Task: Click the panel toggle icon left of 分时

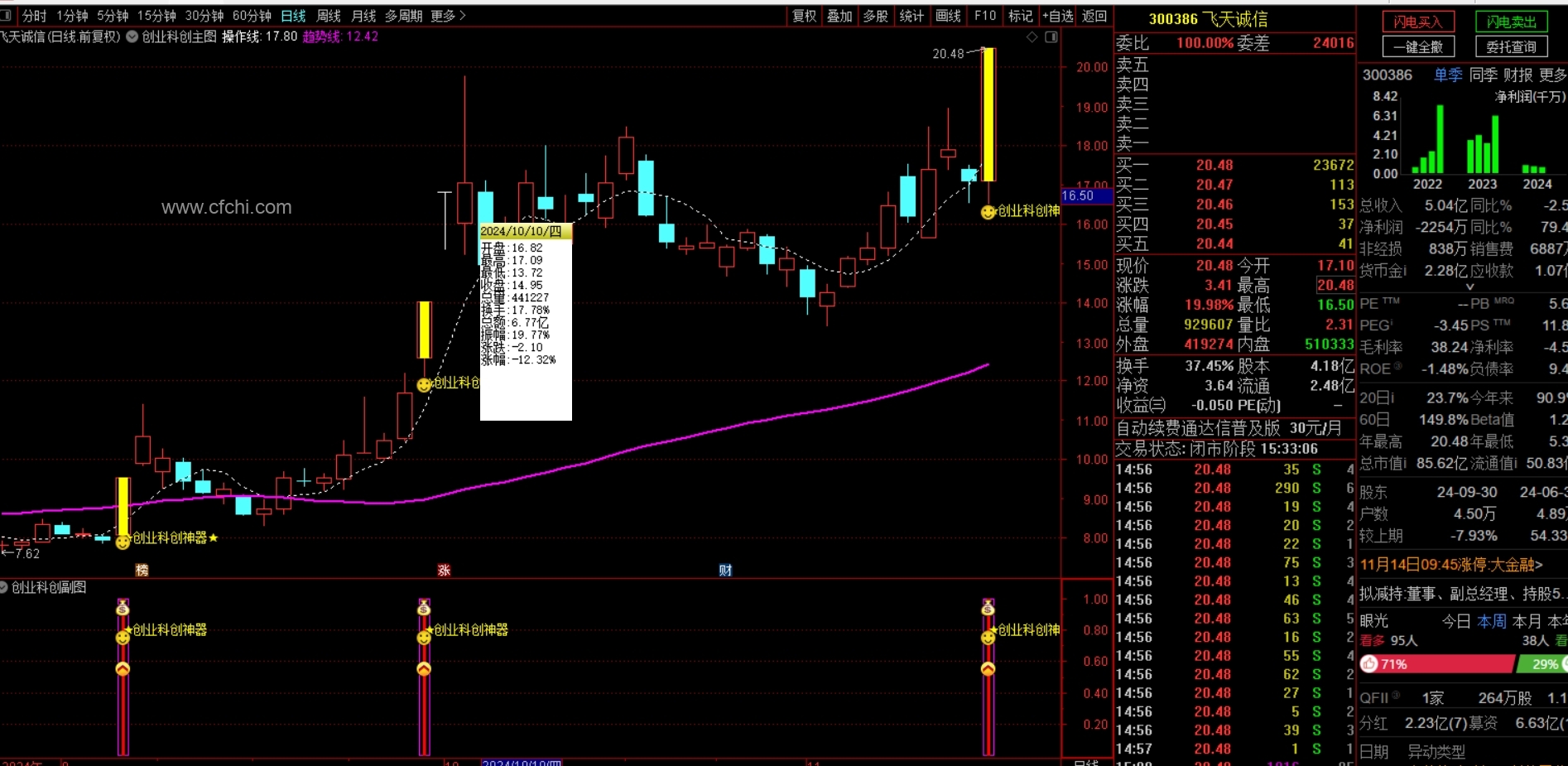Action: click(6, 16)
